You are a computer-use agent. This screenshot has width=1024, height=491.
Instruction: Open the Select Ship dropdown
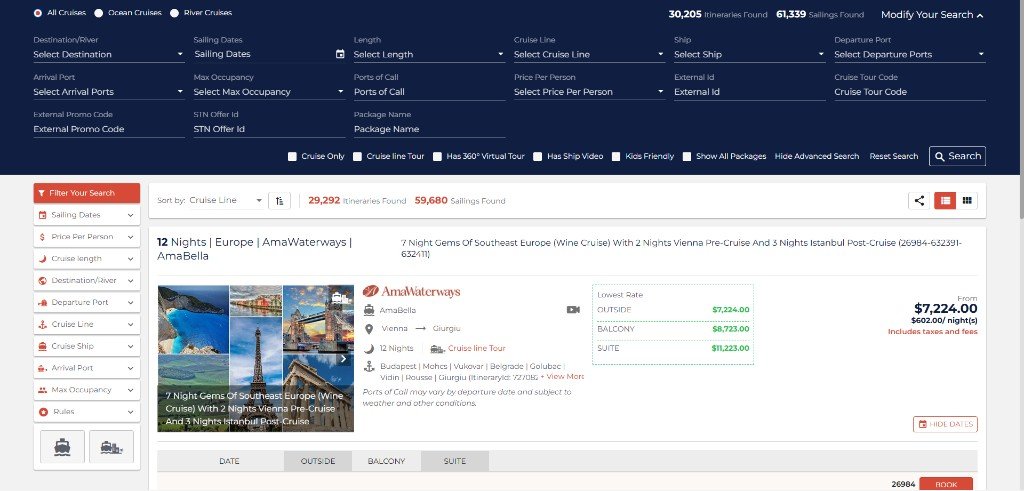(750, 54)
